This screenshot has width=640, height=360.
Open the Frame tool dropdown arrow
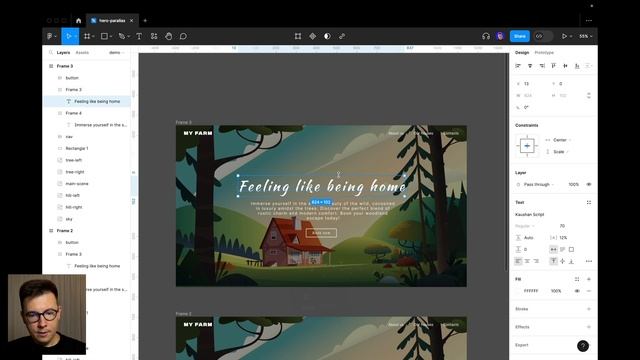point(93,36)
